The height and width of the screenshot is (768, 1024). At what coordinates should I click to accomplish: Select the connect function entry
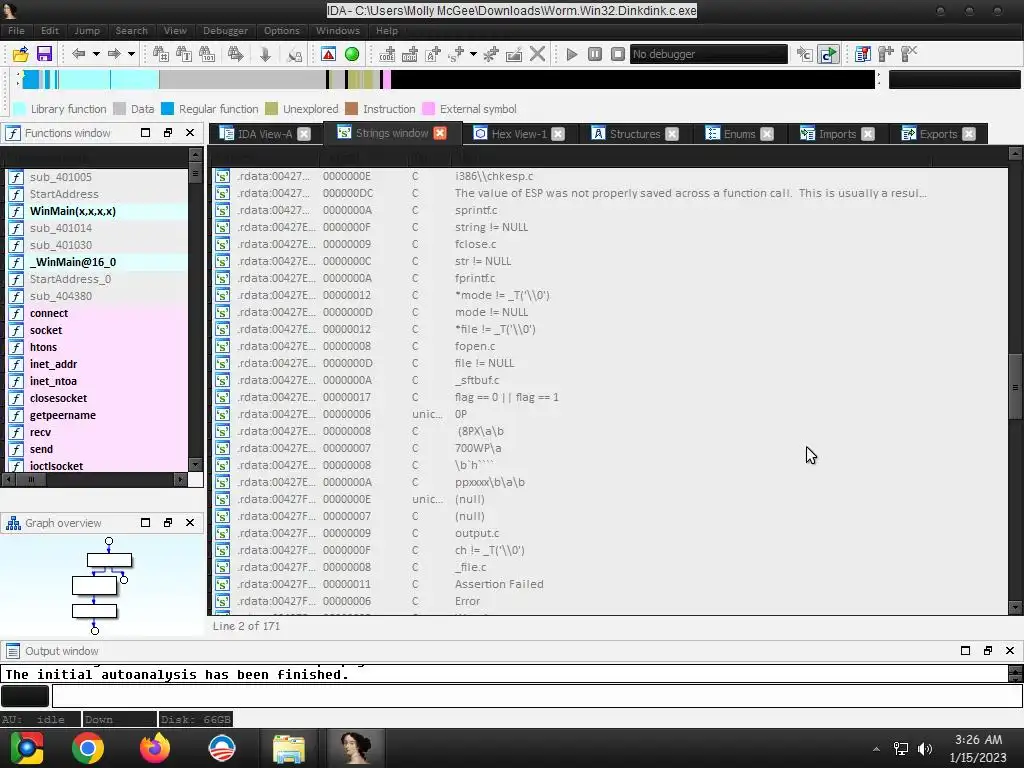(97, 313)
